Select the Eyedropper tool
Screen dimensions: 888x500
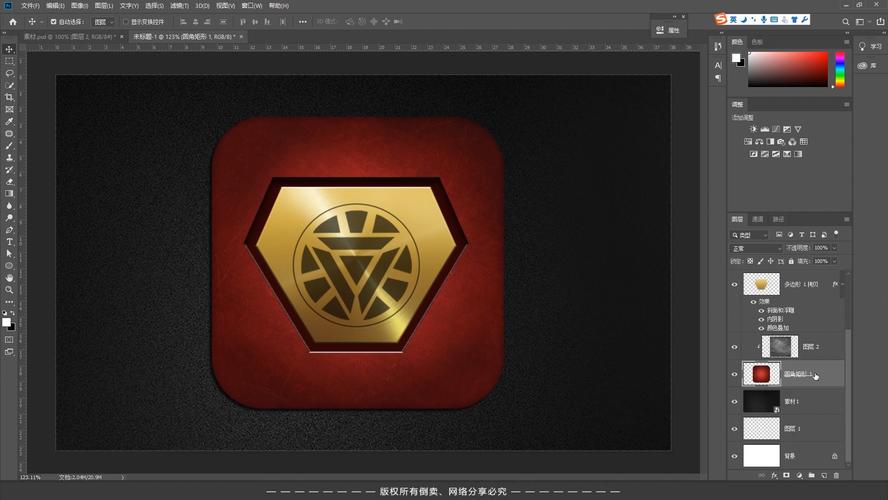click(9, 121)
